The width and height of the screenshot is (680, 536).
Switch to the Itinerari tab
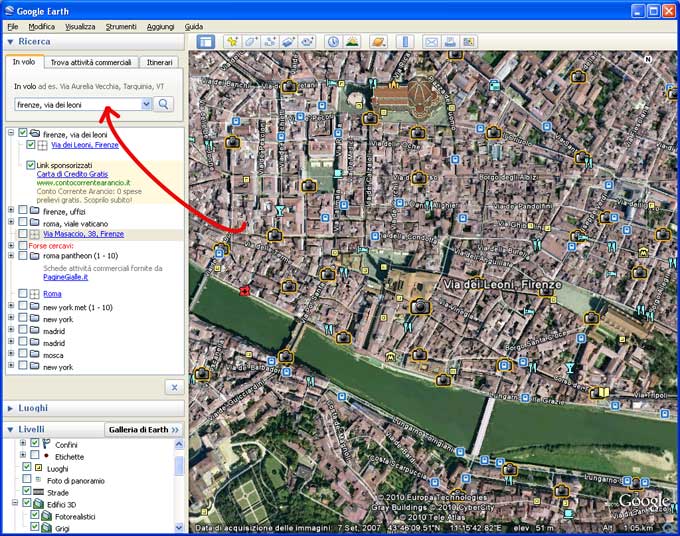159,62
